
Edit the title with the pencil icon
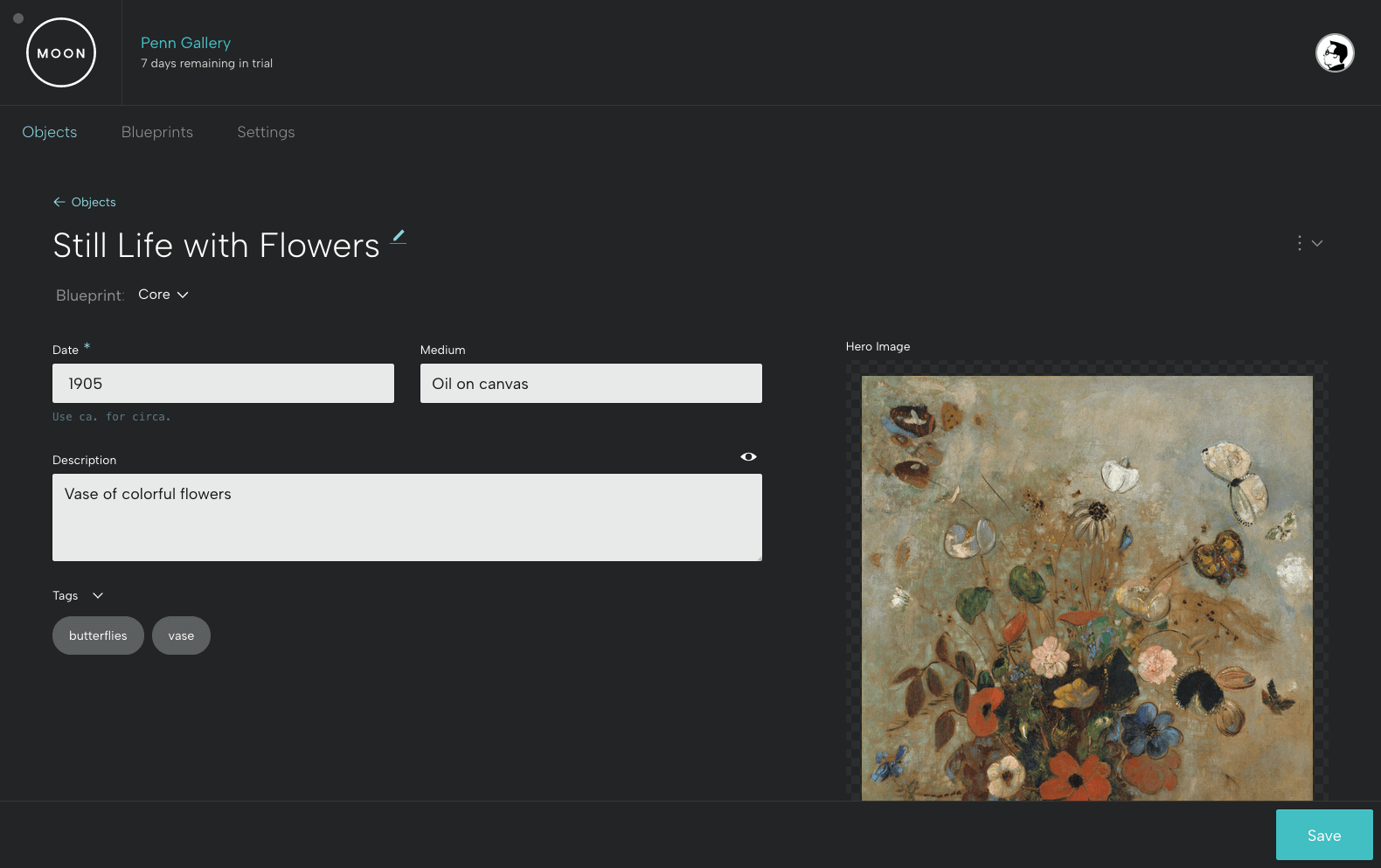pyautogui.click(x=398, y=236)
